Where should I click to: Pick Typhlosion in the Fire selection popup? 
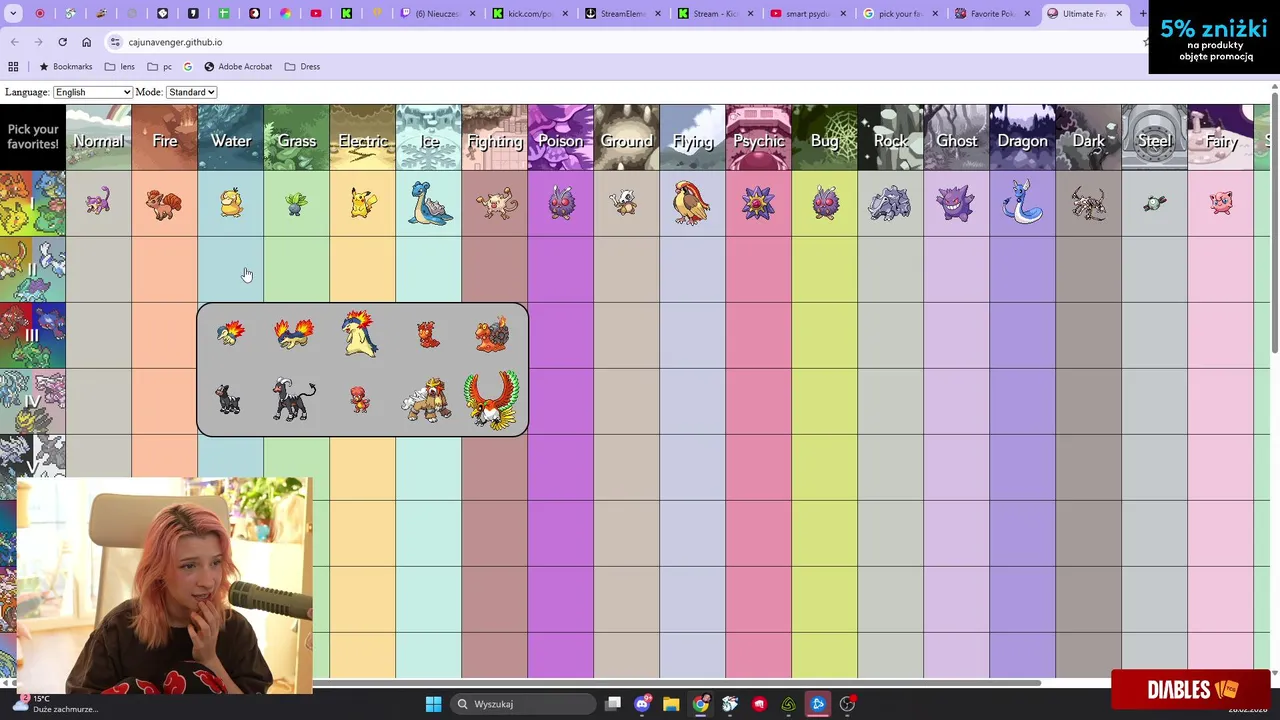point(360,333)
